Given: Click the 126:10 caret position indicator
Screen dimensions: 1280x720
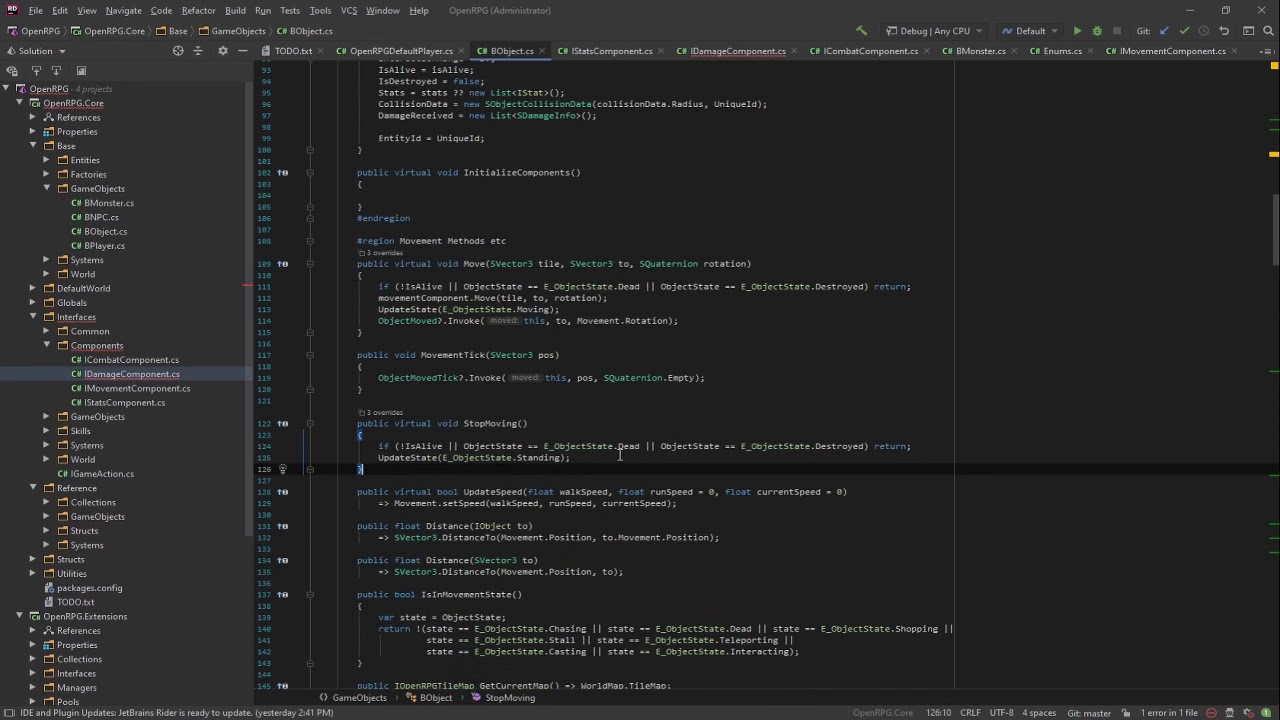Looking at the screenshot, I should coord(938,713).
